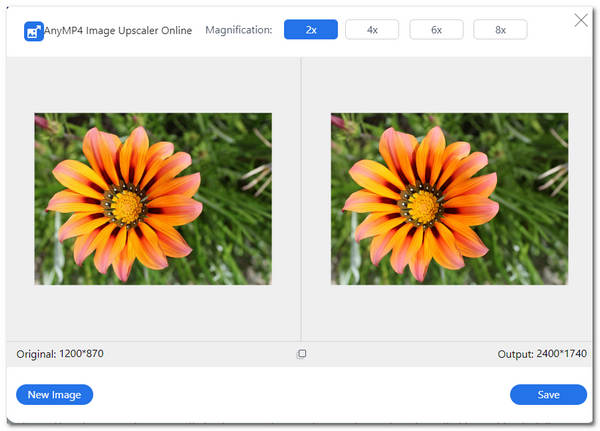The height and width of the screenshot is (431, 600).
Task: Click the AnyMP4 Image Upscaler Online title
Action: click(x=118, y=31)
